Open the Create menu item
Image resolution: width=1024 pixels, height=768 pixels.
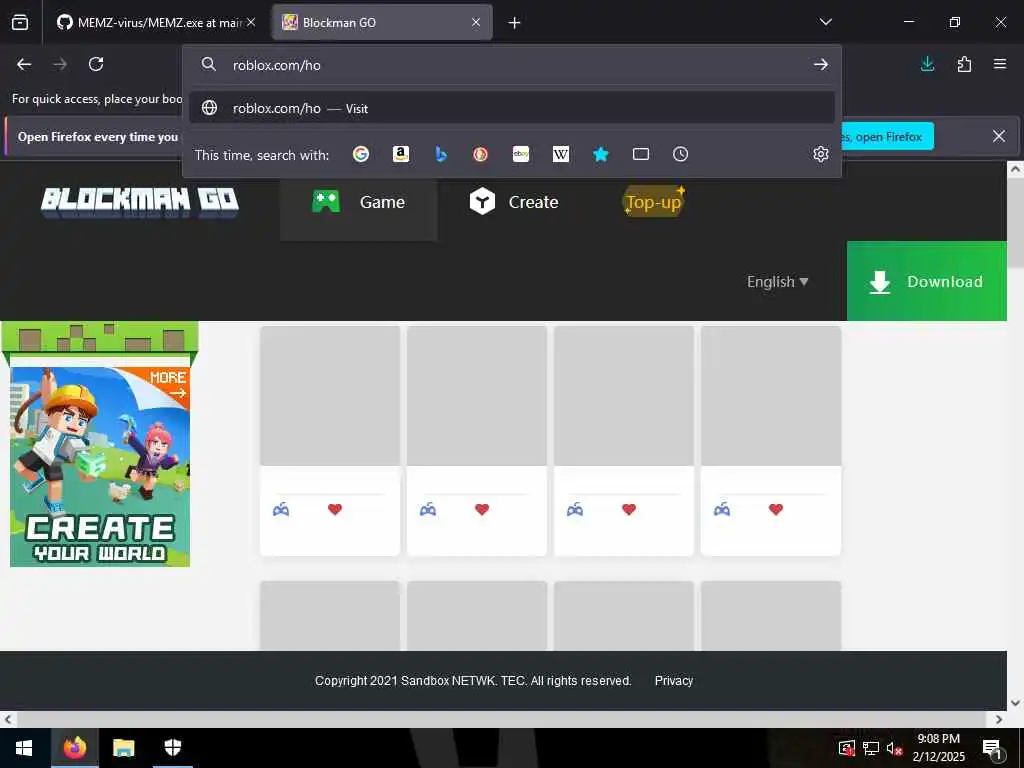point(514,202)
